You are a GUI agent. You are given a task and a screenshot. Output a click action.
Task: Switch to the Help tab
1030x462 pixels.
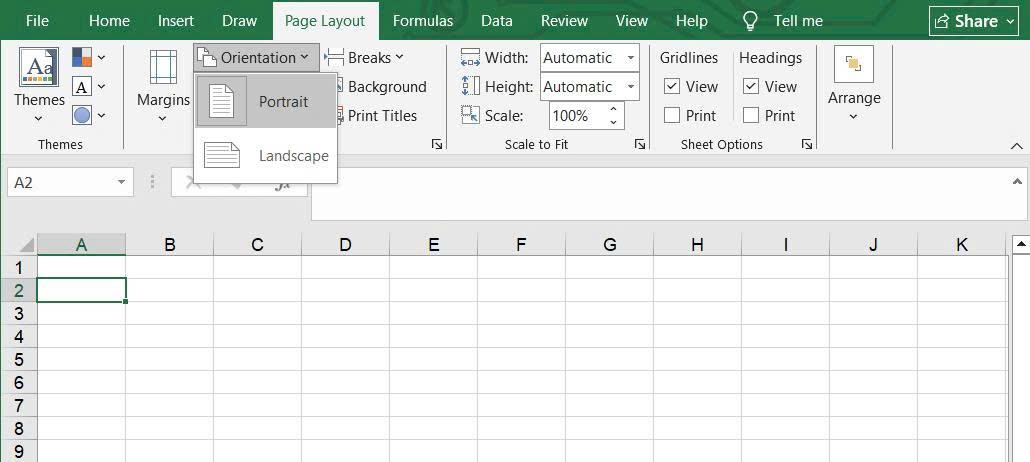(x=692, y=20)
